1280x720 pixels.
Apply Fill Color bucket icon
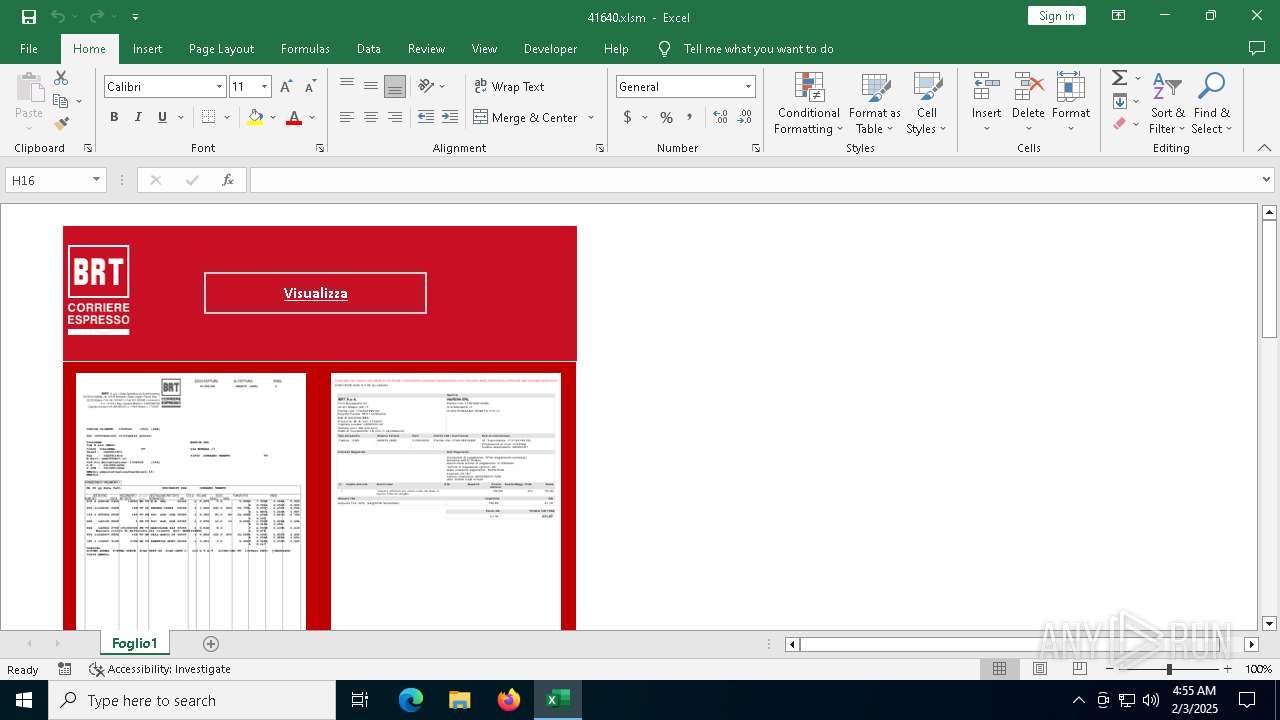click(x=255, y=117)
